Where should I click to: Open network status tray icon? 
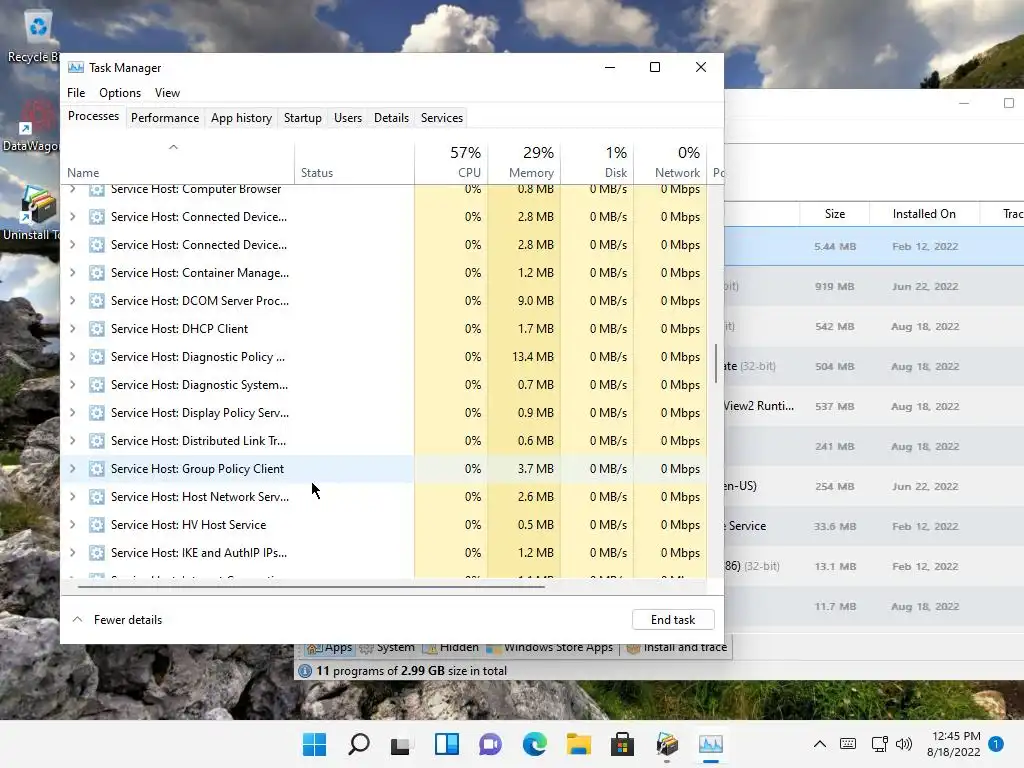[x=879, y=744]
